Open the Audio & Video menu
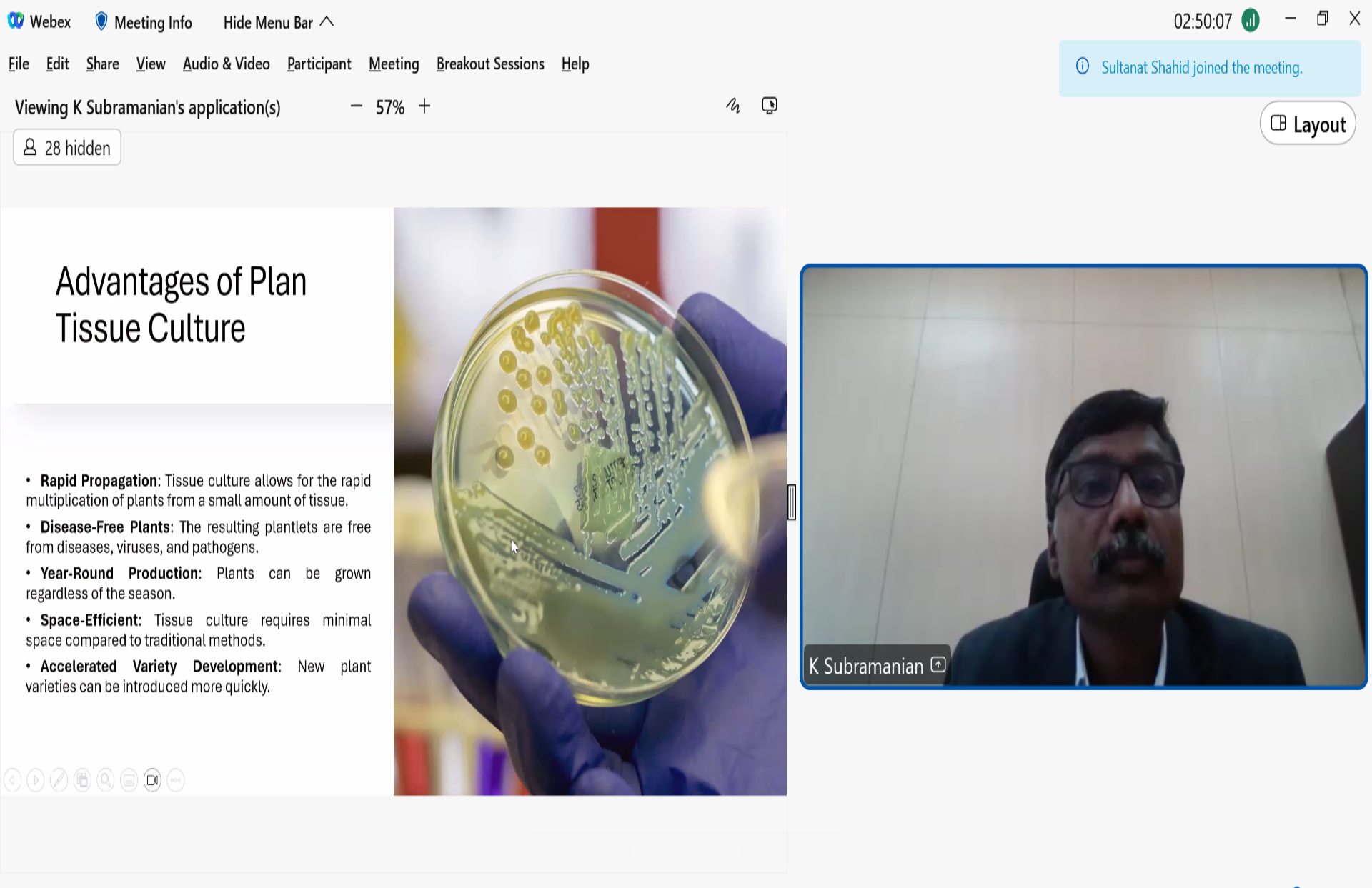 click(x=226, y=64)
